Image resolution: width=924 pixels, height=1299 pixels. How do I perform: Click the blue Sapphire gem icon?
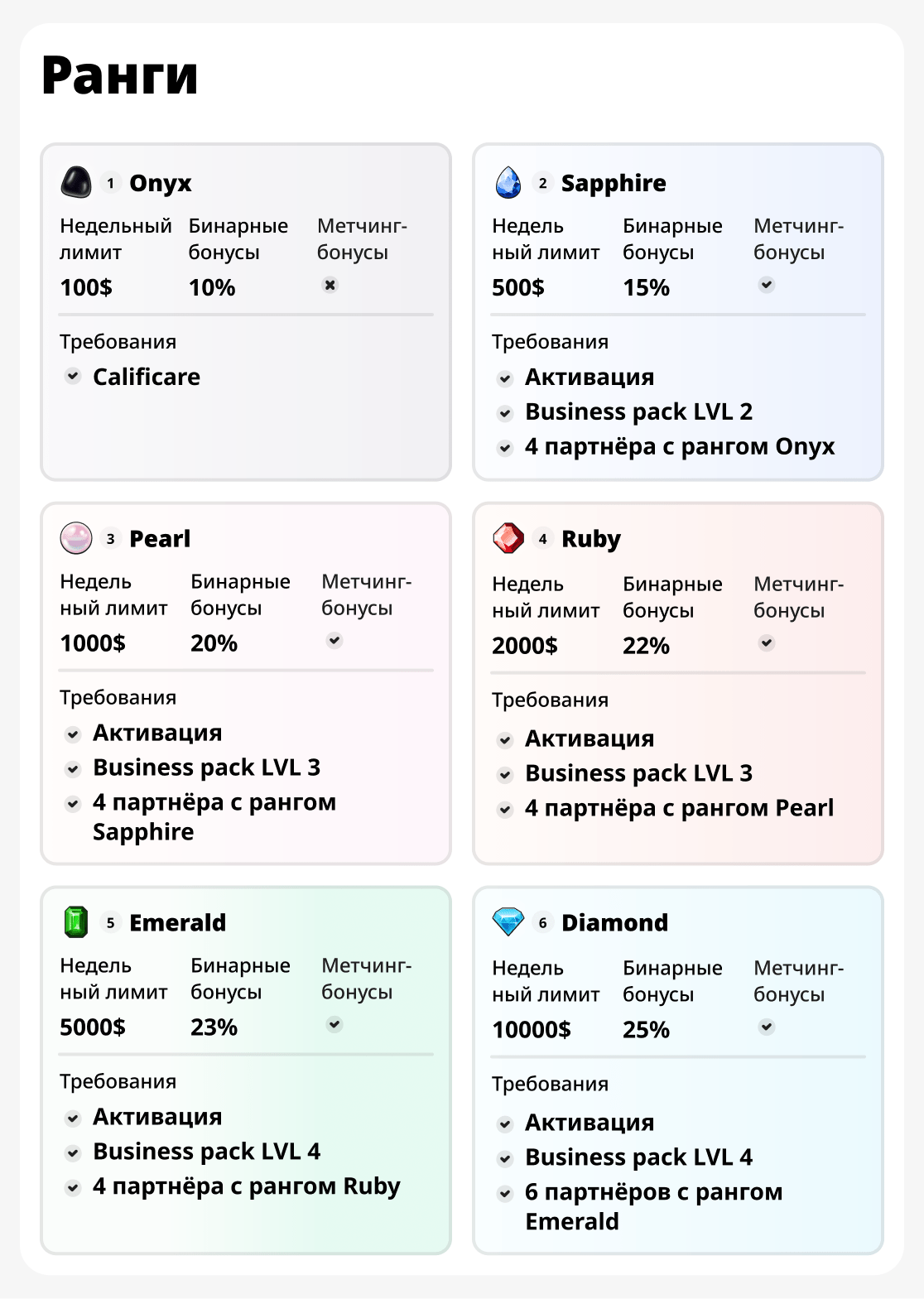[508, 182]
